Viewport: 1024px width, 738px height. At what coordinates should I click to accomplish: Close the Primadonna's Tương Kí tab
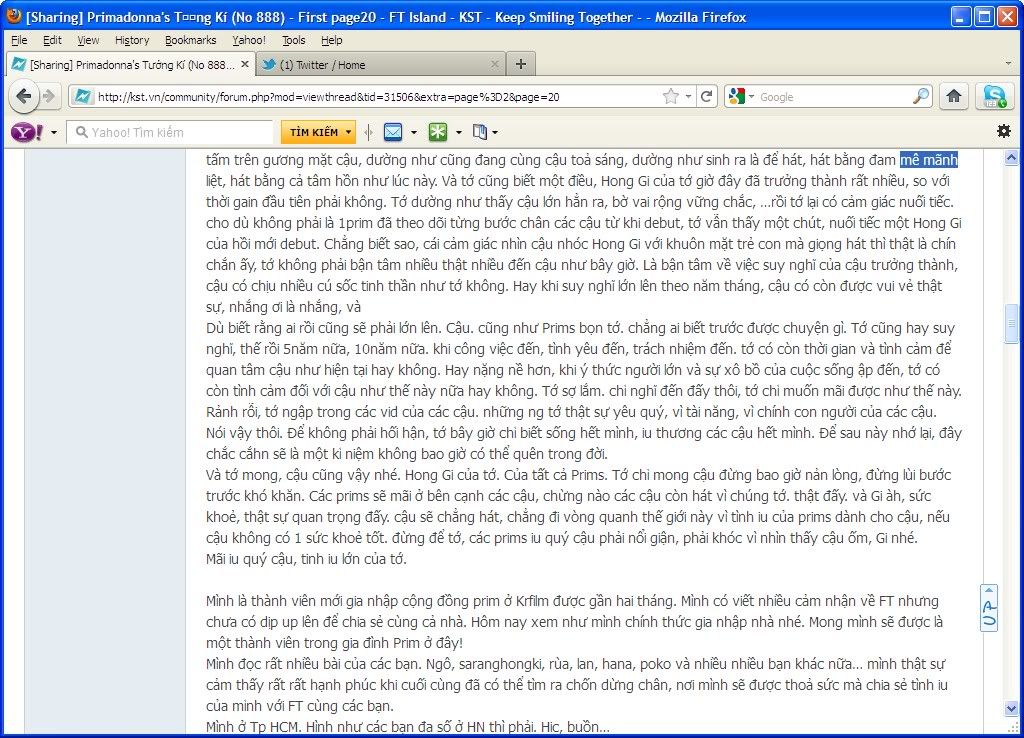pyautogui.click(x=245, y=64)
